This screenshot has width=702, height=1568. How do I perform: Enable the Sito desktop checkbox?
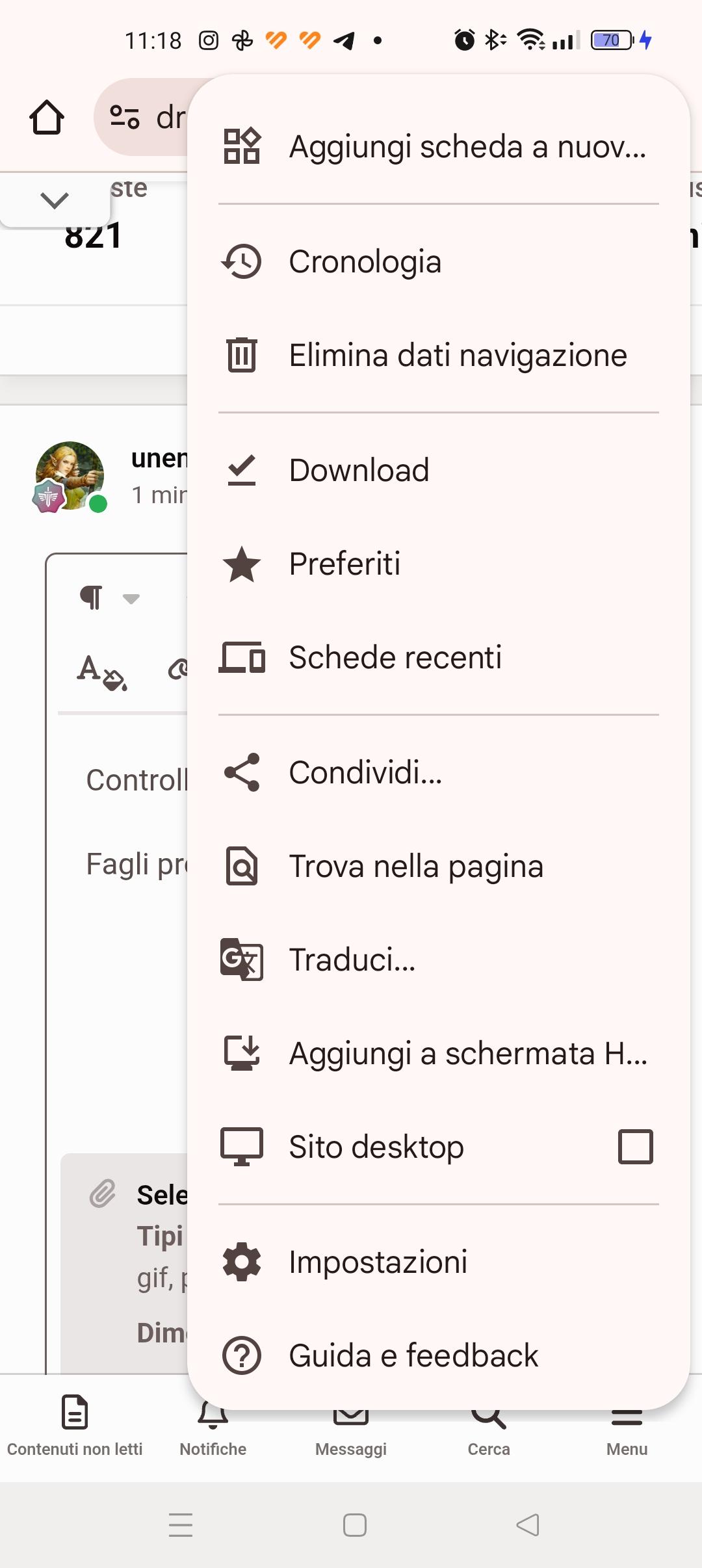[x=635, y=1146]
